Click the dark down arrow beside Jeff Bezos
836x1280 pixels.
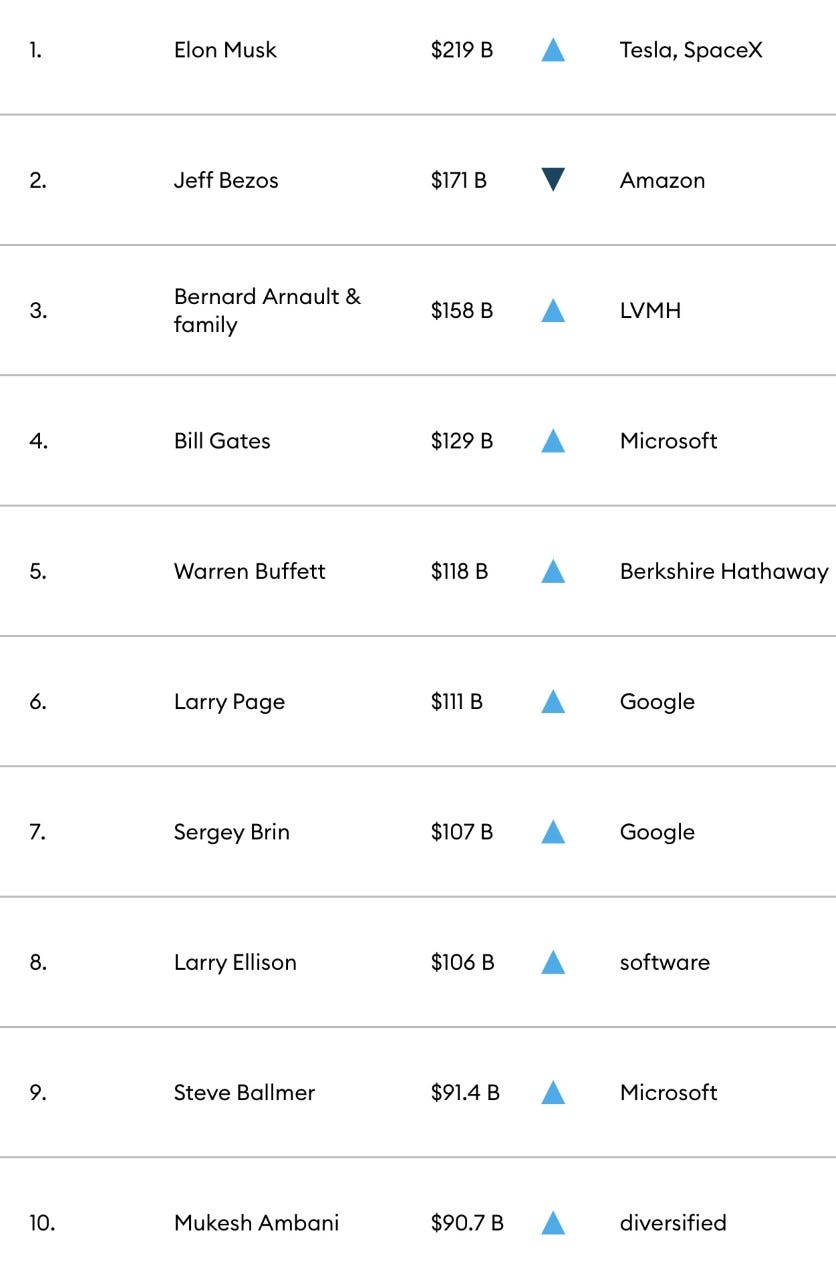[x=553, y=180]
